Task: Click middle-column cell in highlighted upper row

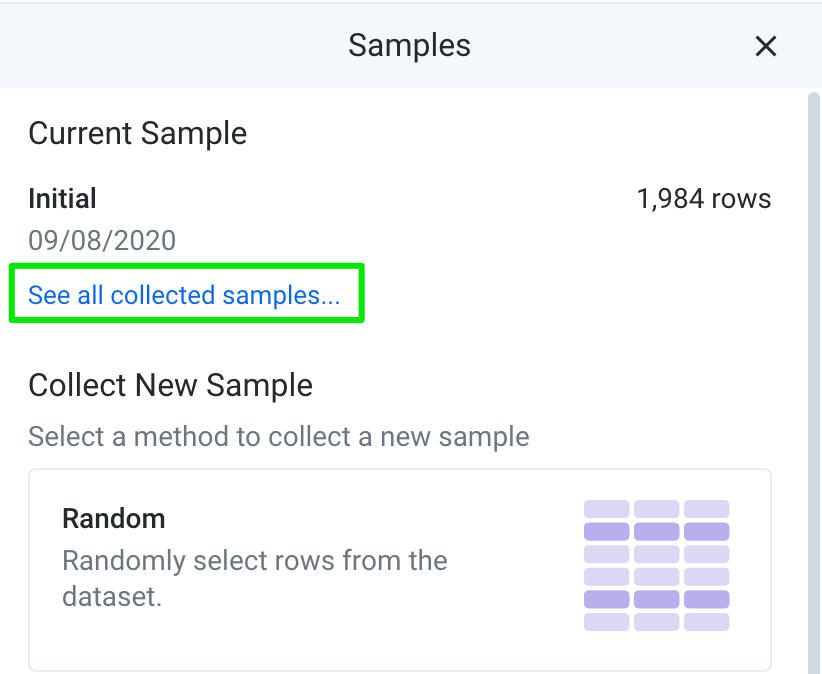Action: tap(656, 531)
